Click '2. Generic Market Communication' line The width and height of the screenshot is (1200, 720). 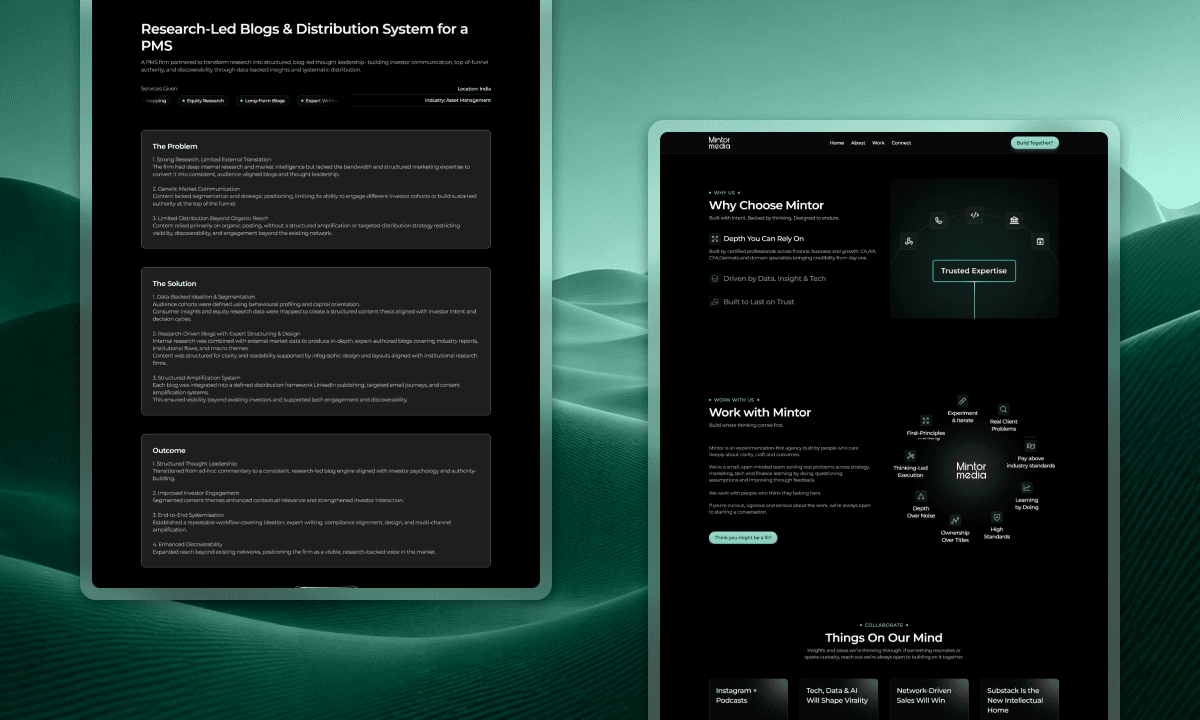[x=196, y=189]
